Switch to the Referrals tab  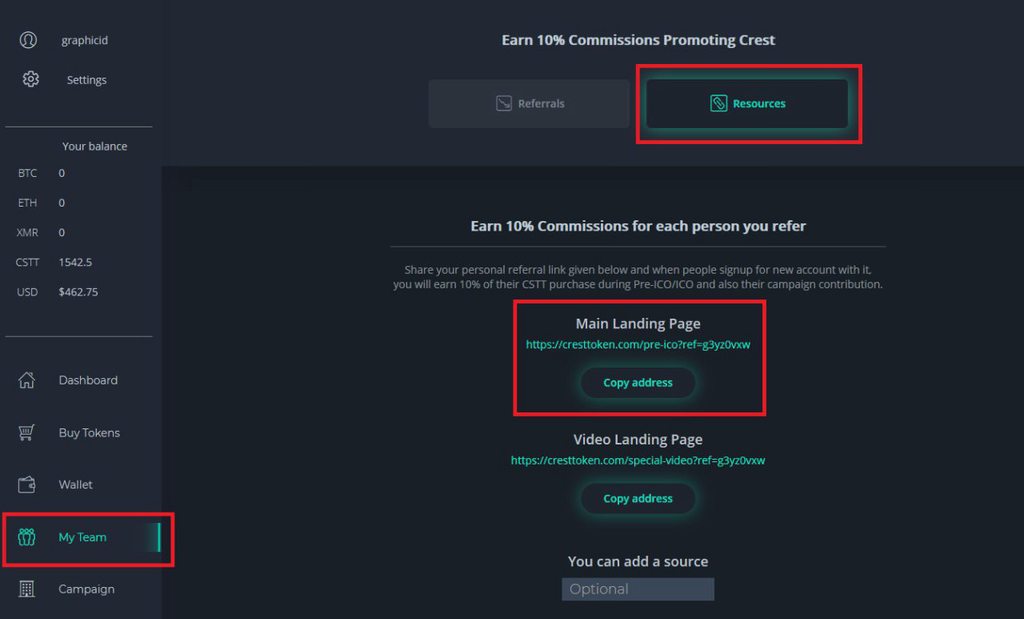point(529,104)
